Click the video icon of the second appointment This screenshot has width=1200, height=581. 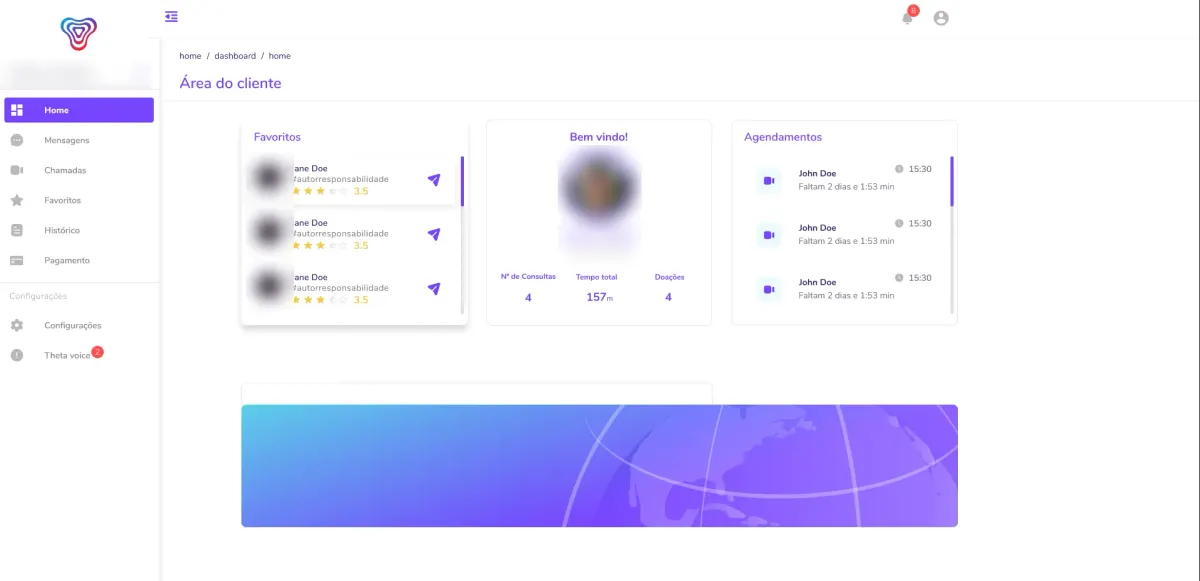pyautogui.click(x=769, y=234)
